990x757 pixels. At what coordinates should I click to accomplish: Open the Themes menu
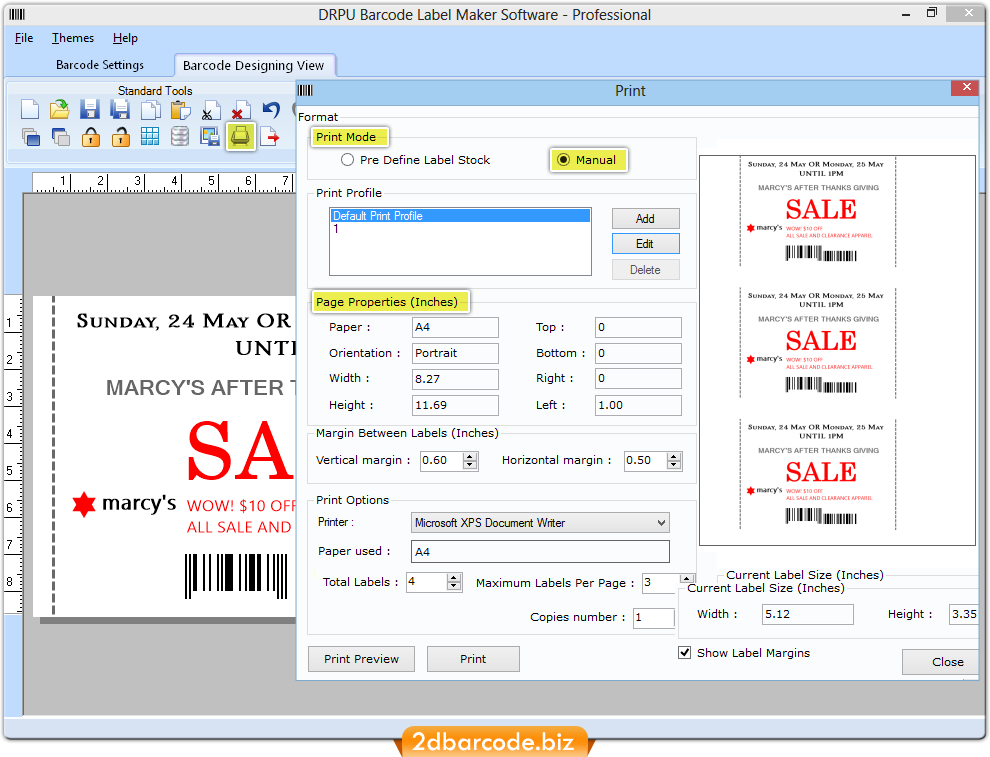73,38
